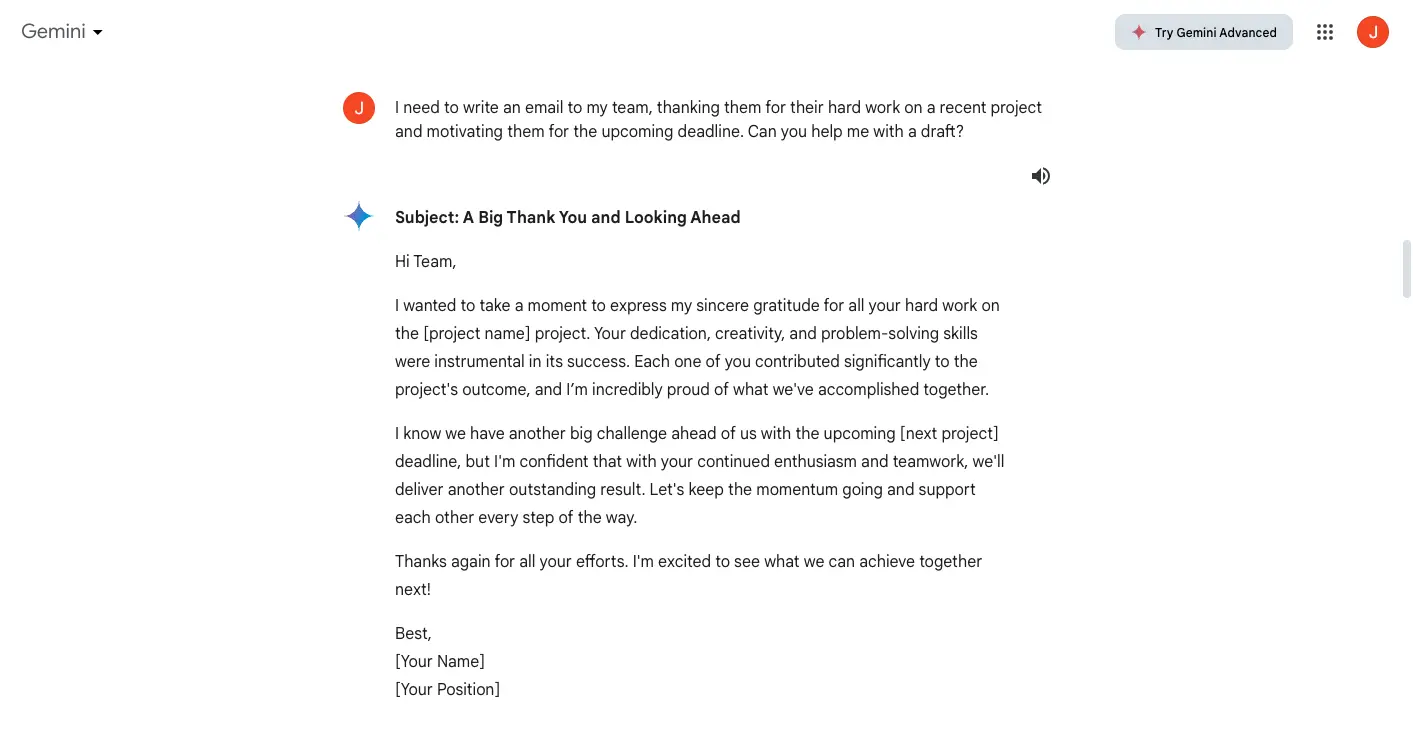Click the speaker icon to listen
This screenshot has height=730, width=1413.
(1041, 176)
